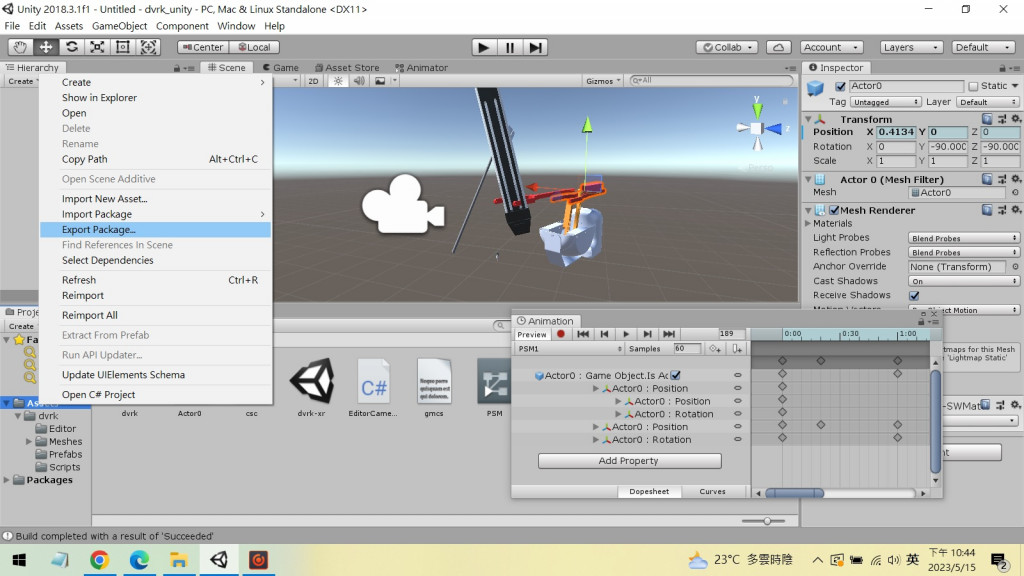Viewport: 1024px width, 576px height.
Task: Open Chrome from the taskbar
Action: click(x=99, y=560)
